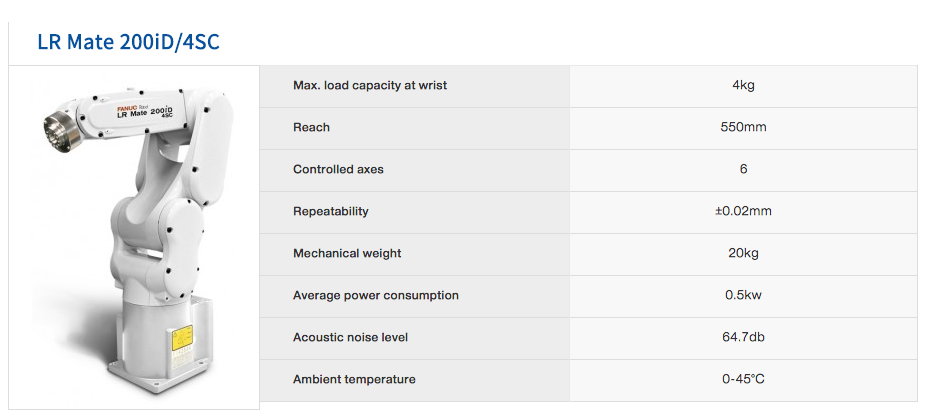
Task: Click the 4kg load capacity value
Action: (743, 85)
